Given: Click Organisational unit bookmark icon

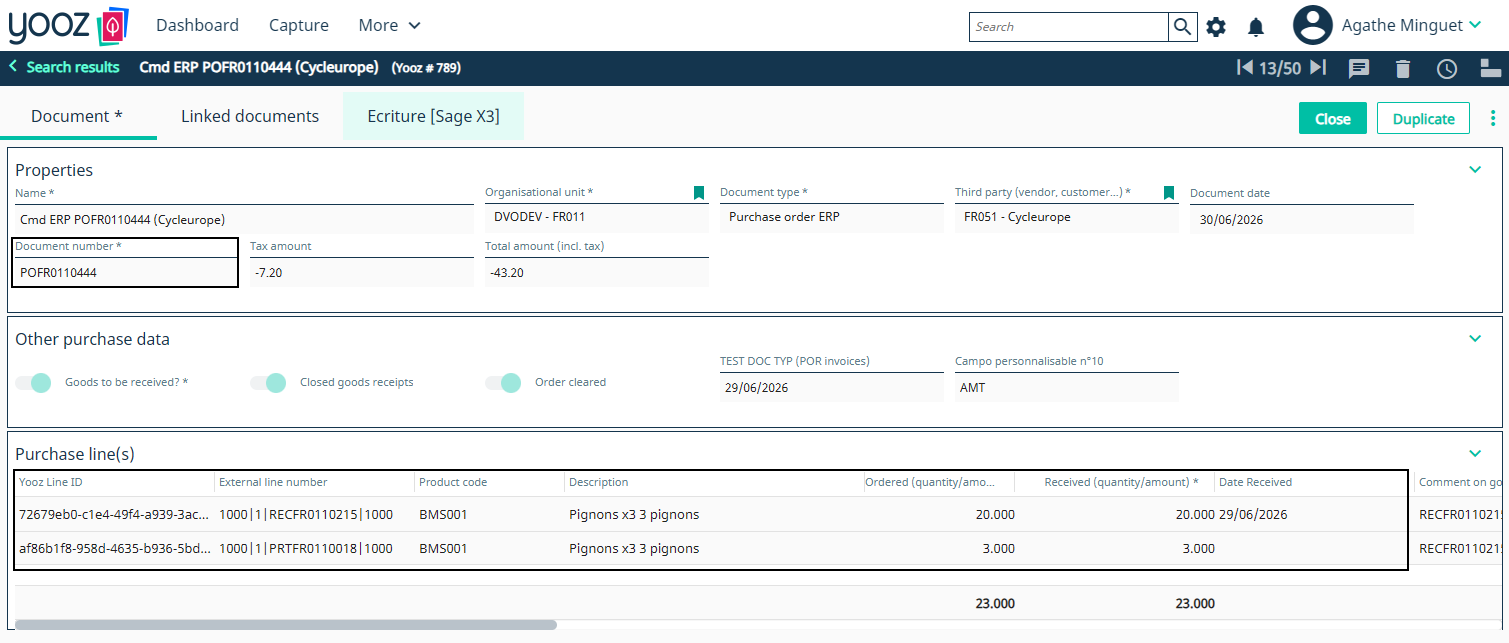Looking at the screenshot, I should coord(699,192).
